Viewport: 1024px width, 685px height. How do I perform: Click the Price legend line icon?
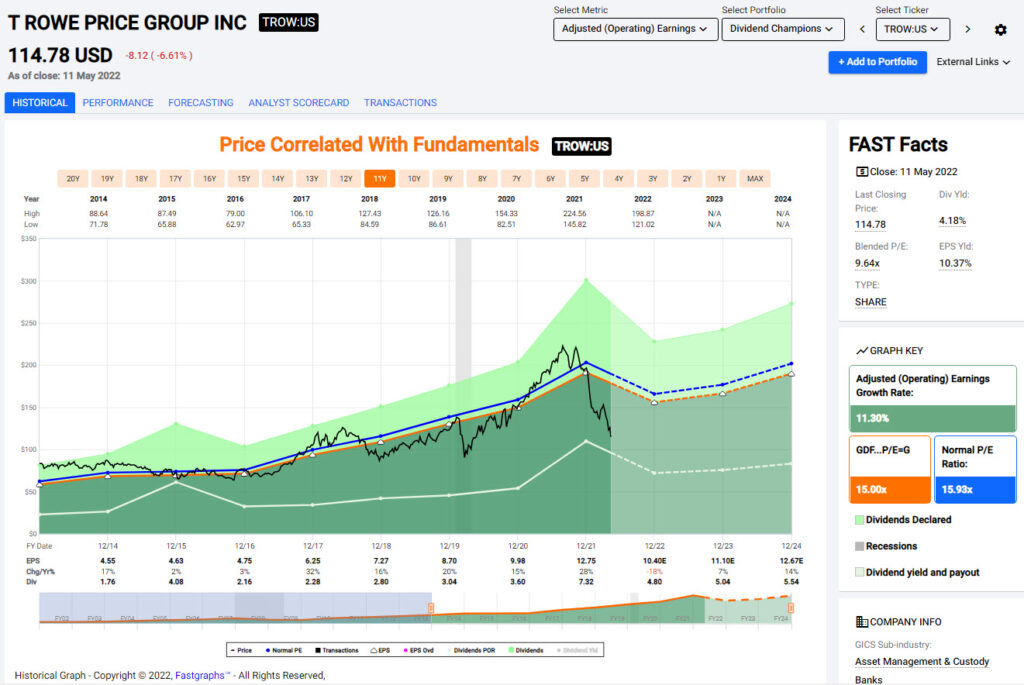pyautogui.click(x=234, y=648)
